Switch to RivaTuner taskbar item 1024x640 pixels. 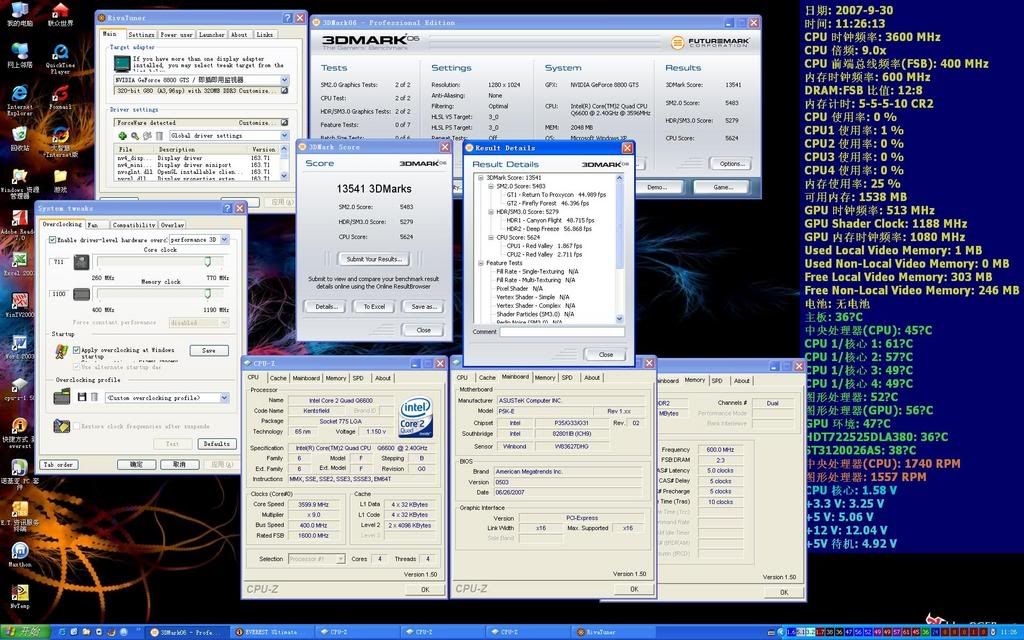(x=611, y=632)
